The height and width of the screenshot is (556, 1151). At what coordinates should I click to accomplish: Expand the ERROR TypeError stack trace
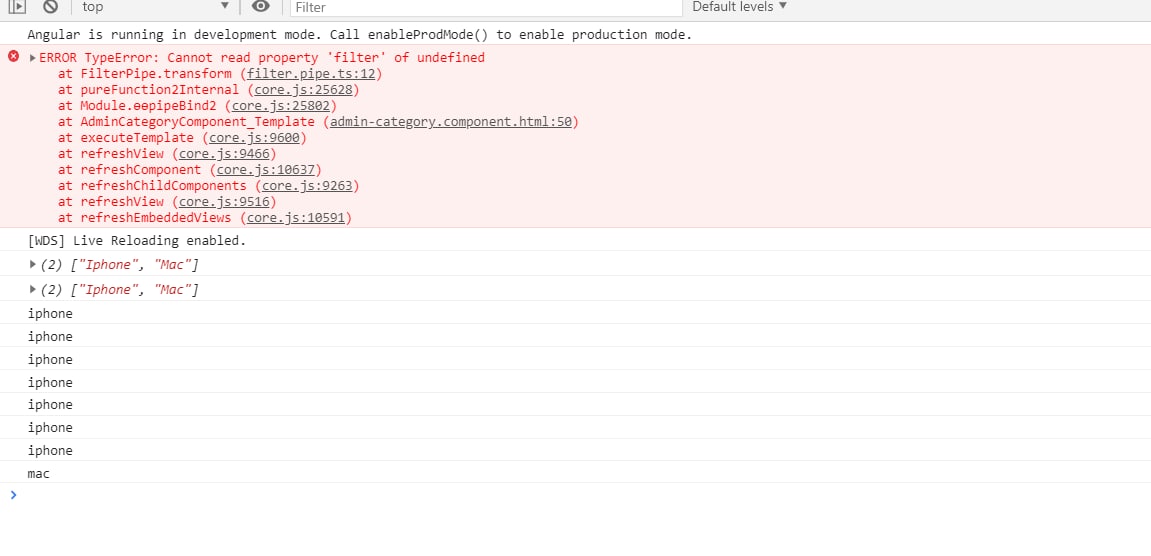[x=33, y=58]
